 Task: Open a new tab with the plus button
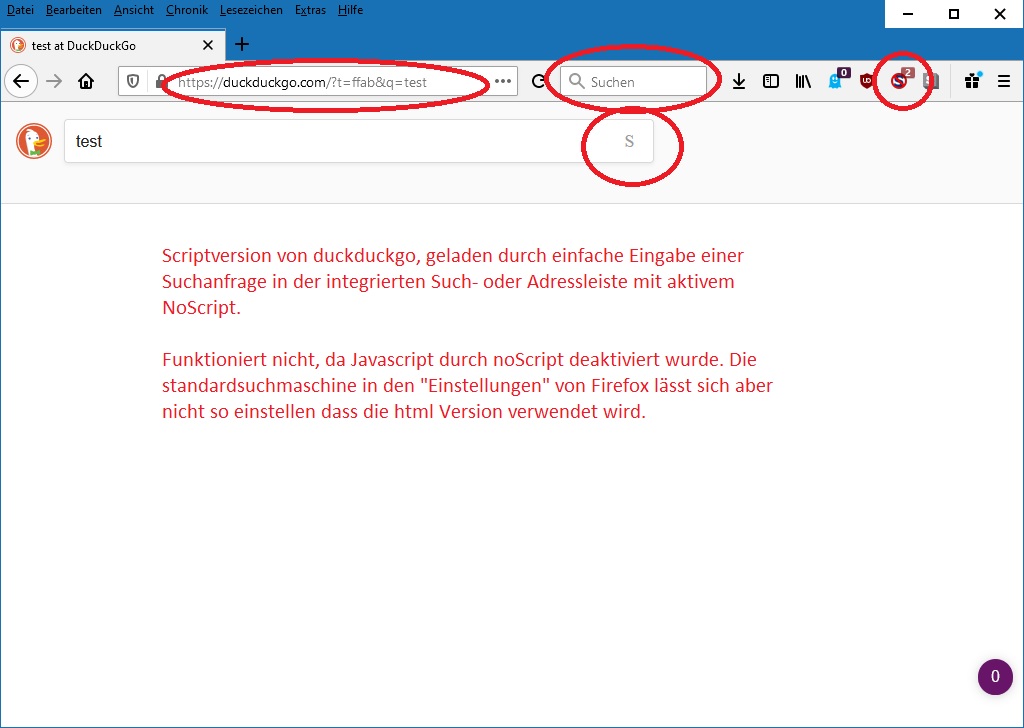pyautogui.click(x=242, y=44)
